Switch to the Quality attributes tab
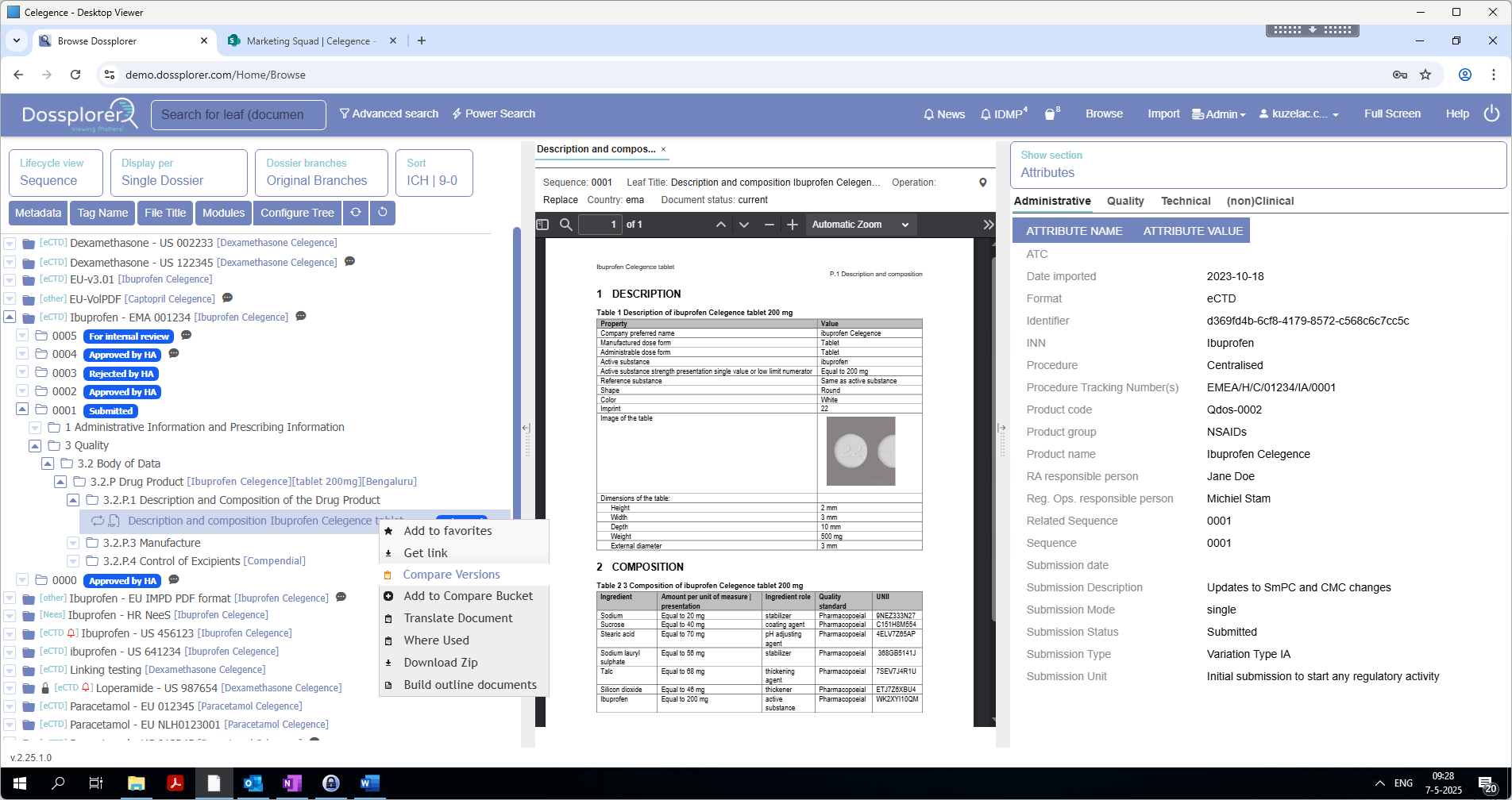The height and width of the screenshot is (800, 1512). click(x=1125, y=201)
